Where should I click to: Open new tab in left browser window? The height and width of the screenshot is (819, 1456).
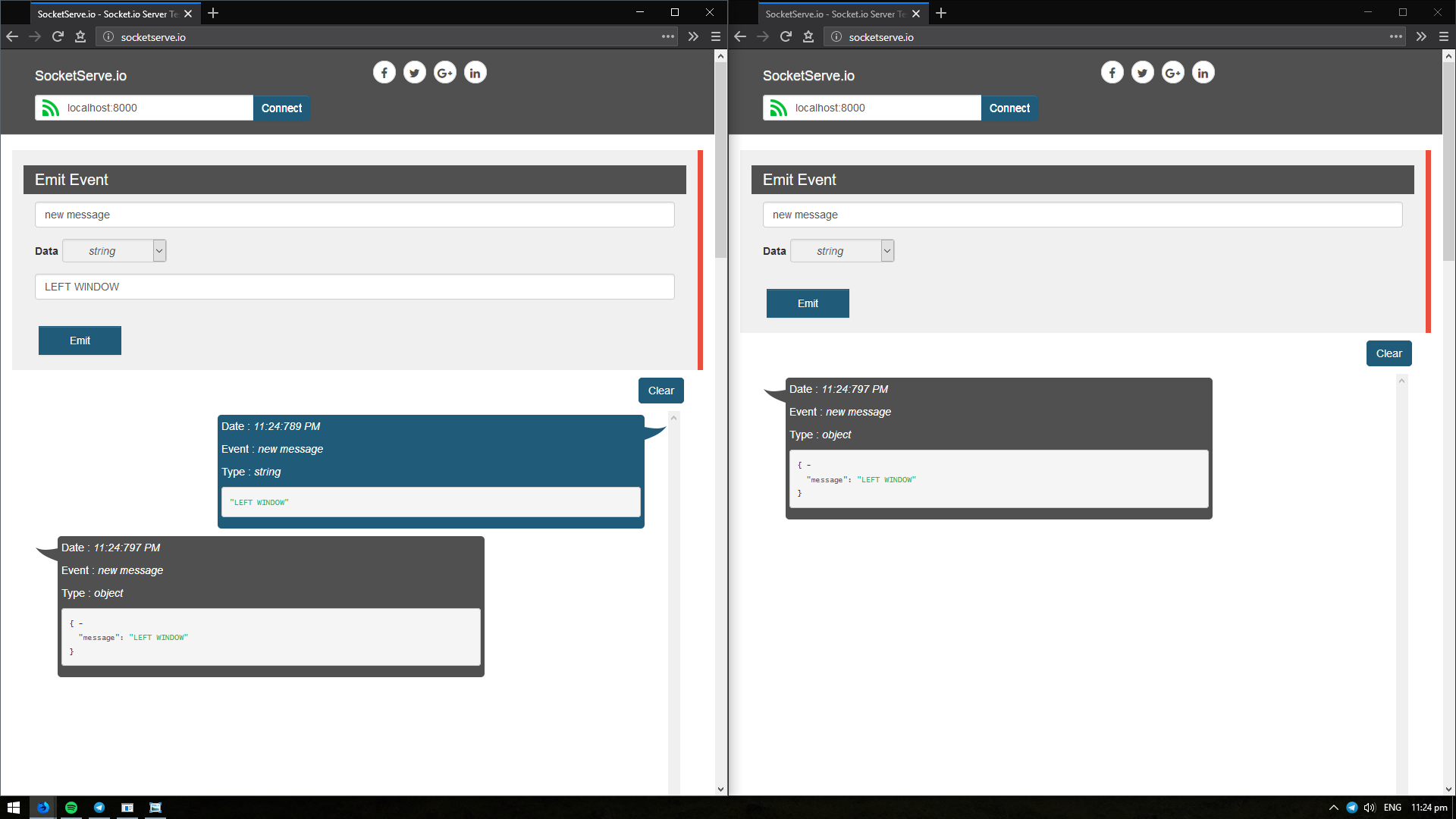pos(213,13)
